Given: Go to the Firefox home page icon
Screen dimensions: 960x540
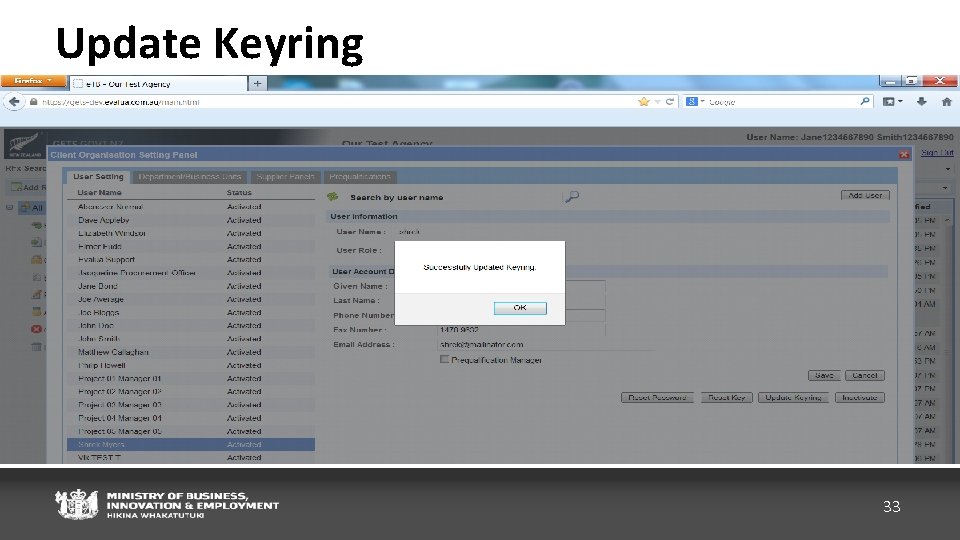Looking at the screenshot, I should click(947, 102).
